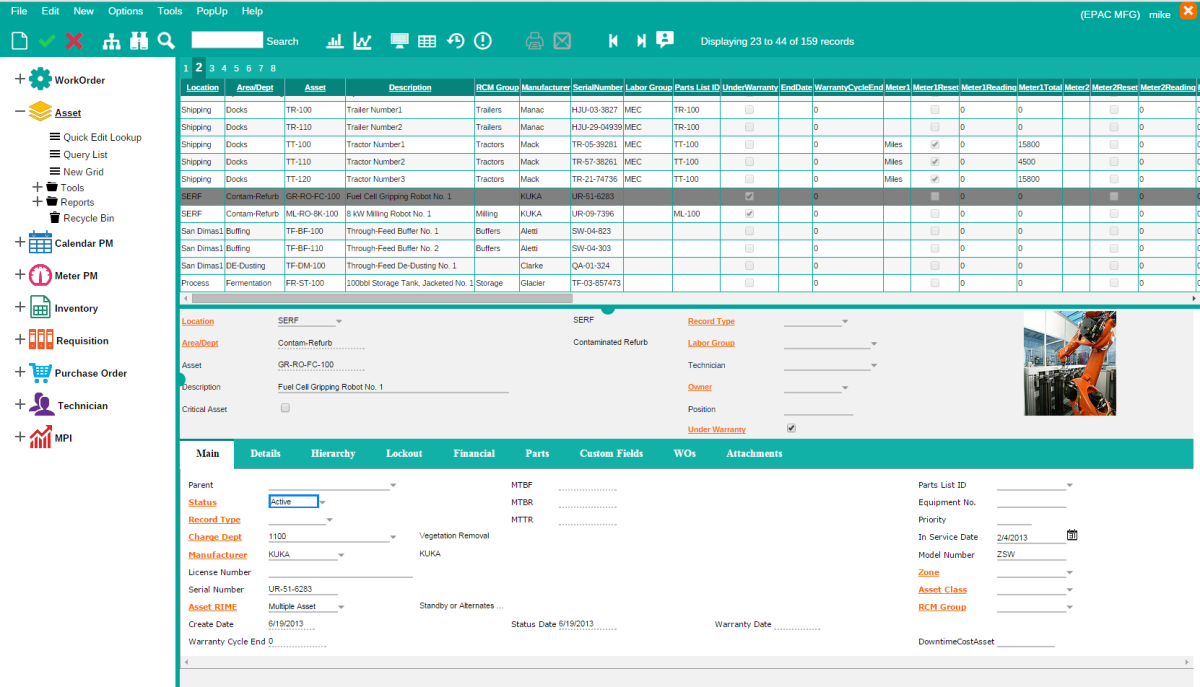Expand the WorkOrder tree node
The height and width of the screenshot is (687, 1200).
click(x=20, y=80)
